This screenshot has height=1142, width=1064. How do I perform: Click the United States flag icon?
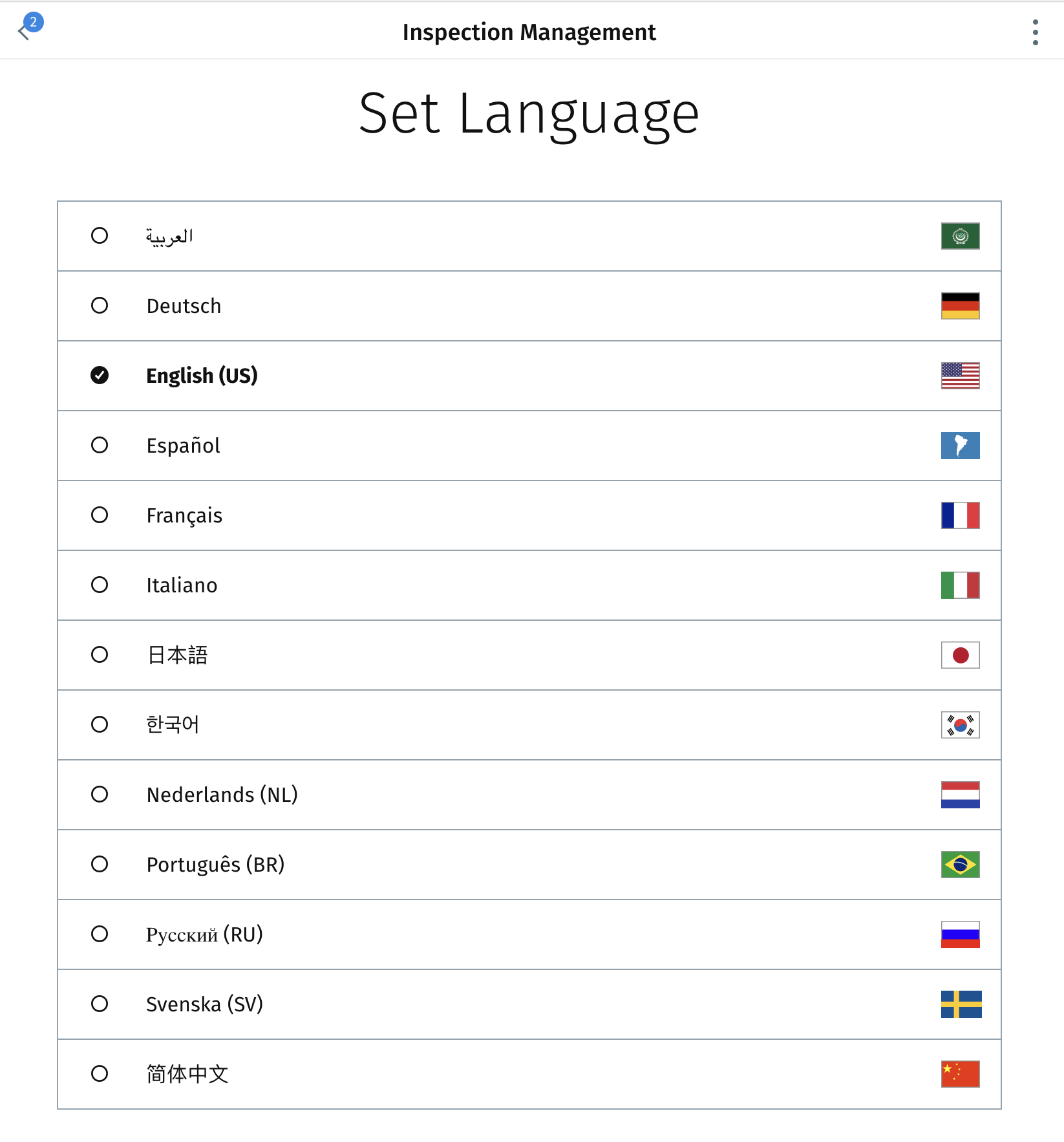[960, 376]
